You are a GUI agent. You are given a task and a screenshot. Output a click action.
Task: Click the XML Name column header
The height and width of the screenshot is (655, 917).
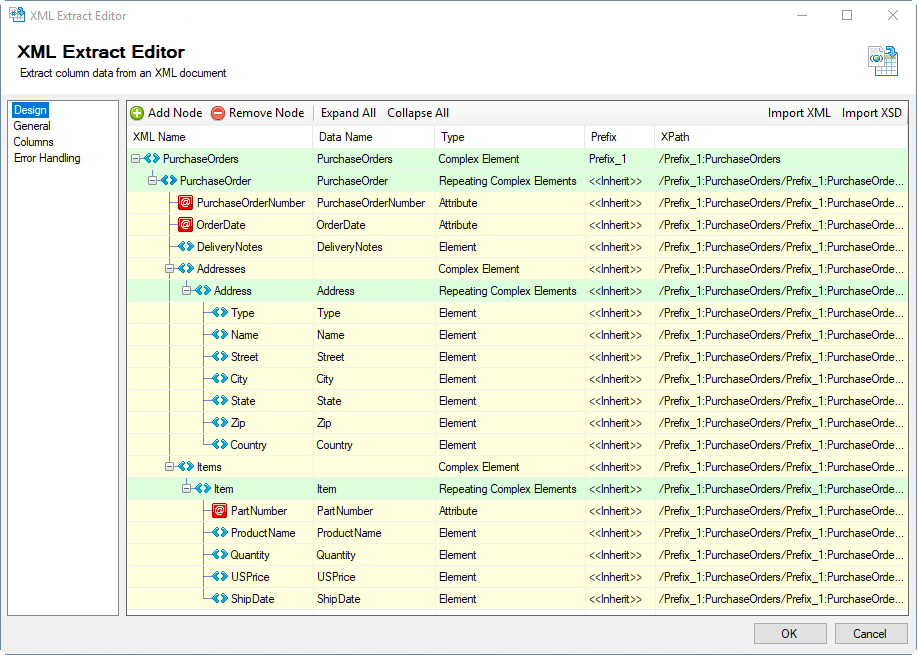pos(220,137)
